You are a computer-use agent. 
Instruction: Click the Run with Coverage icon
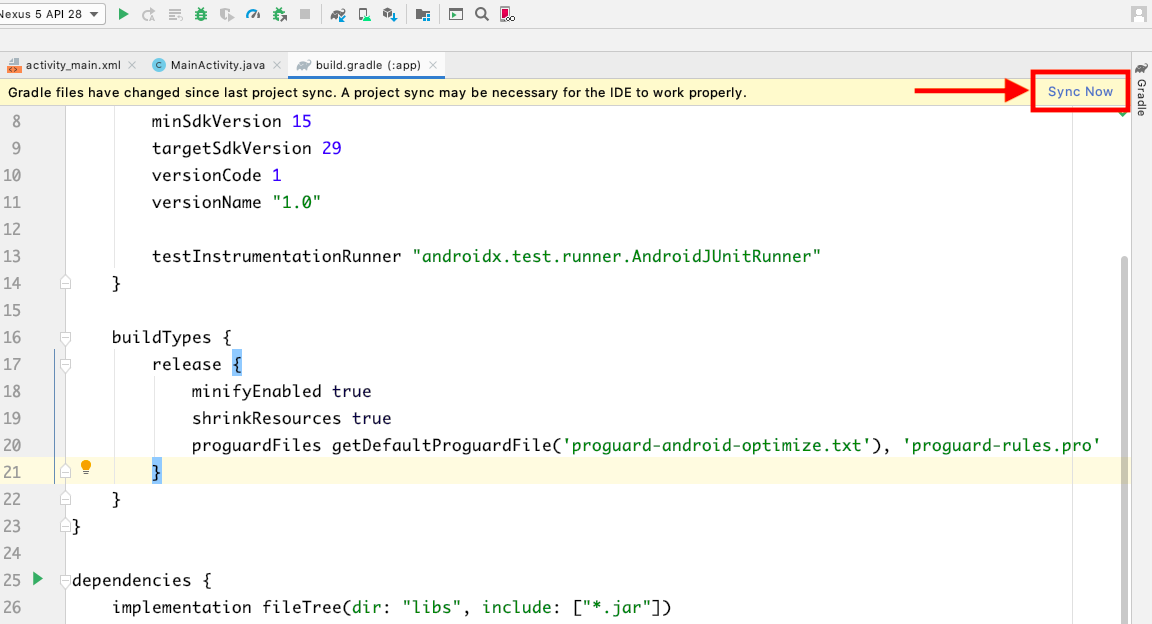pos(227,14)
